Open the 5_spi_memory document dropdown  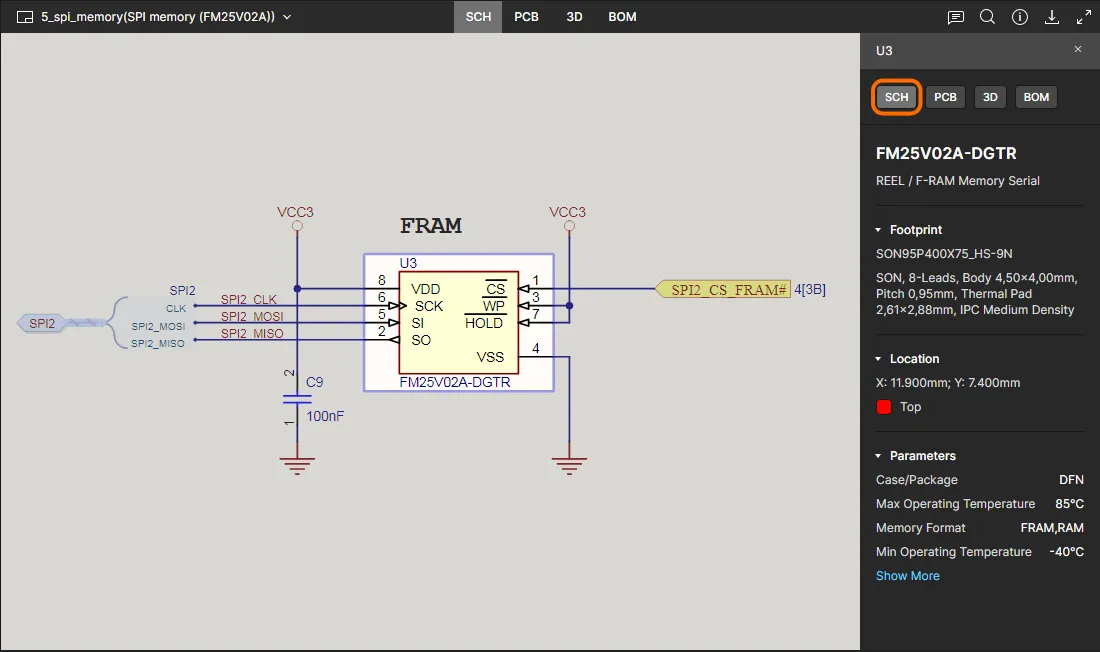tap(287, 17)
